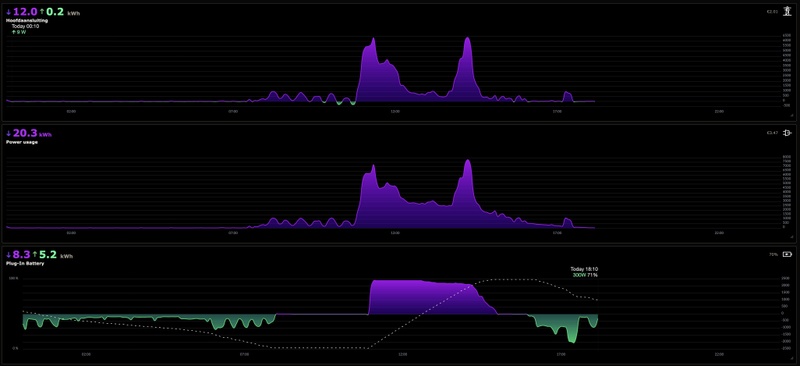Click the 8.3 battery charge total
This screenshot has width=800, height=366.
tap(21, 254)
